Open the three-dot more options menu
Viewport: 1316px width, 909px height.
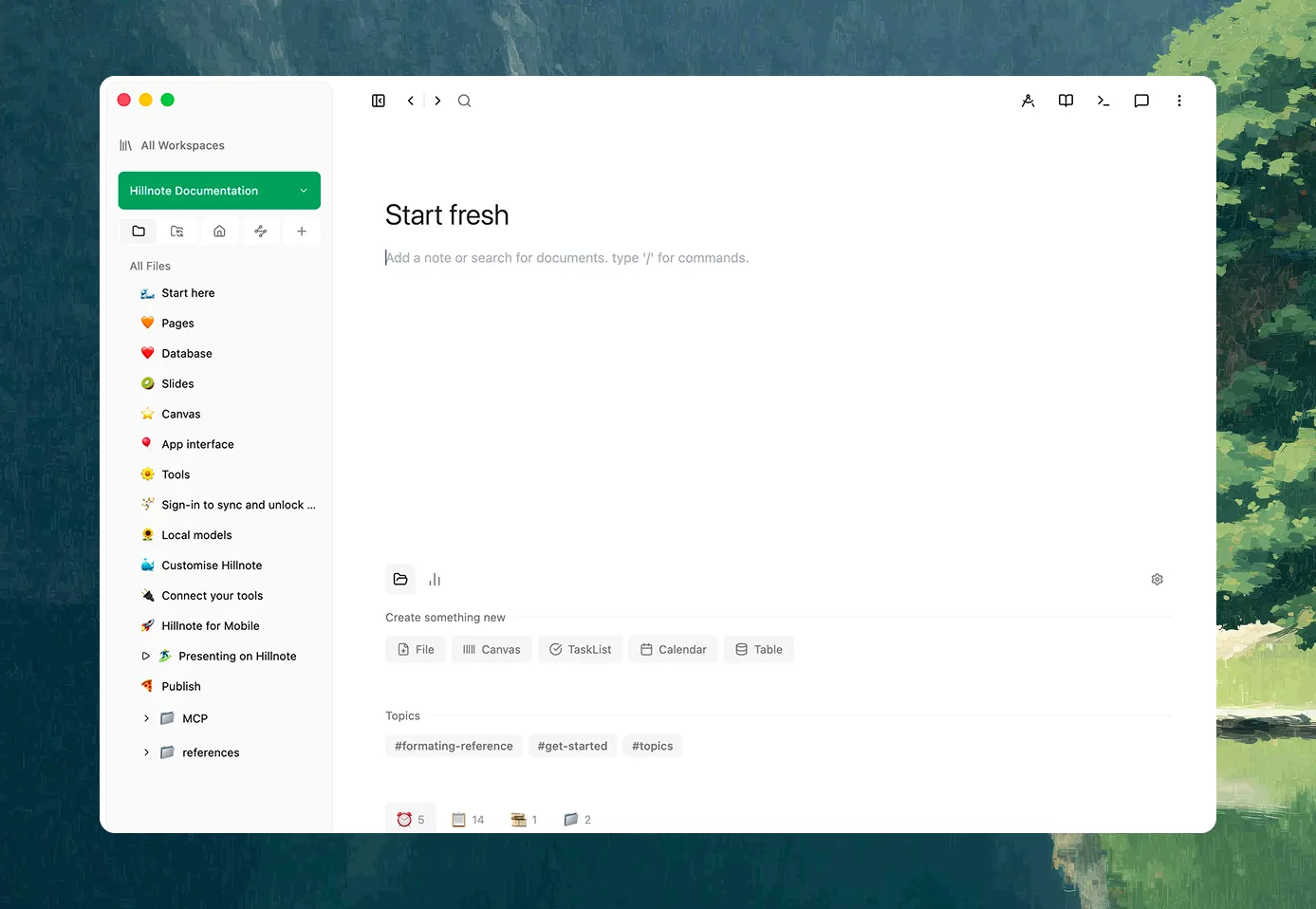[x=1179, y=101]
